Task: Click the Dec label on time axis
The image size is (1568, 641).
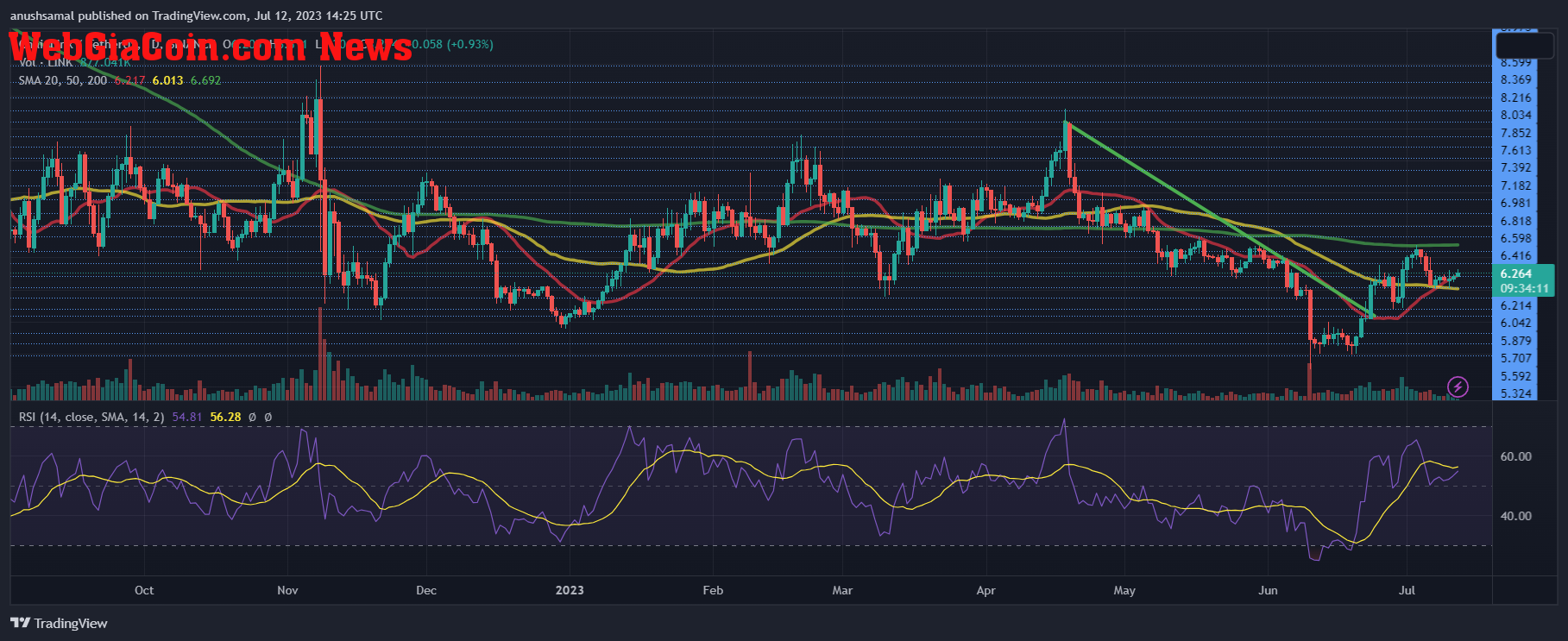Action: [x=426, y=590]
